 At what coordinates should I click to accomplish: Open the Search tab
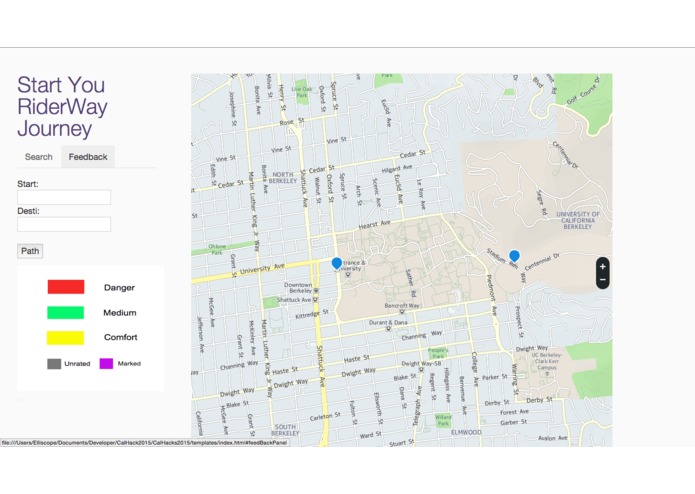click(39, 157)
